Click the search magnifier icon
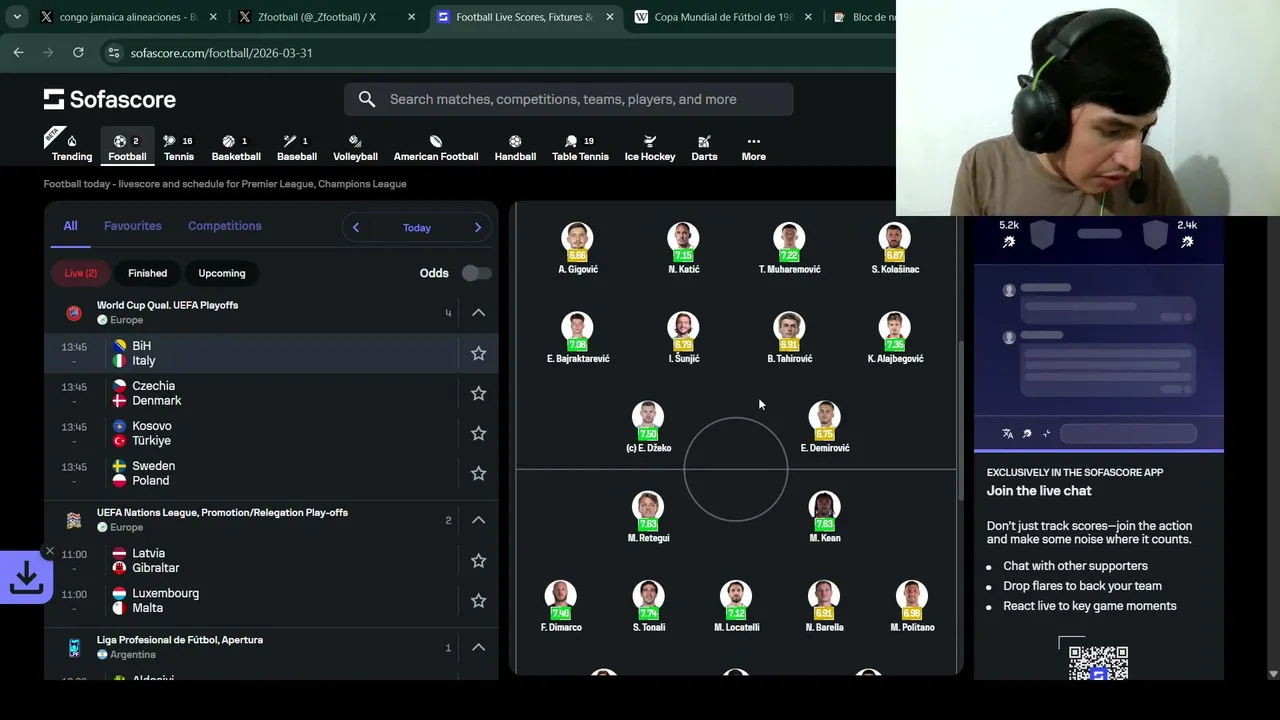Viewport: 1280px width, 720px height. click(x=367, y=99)
